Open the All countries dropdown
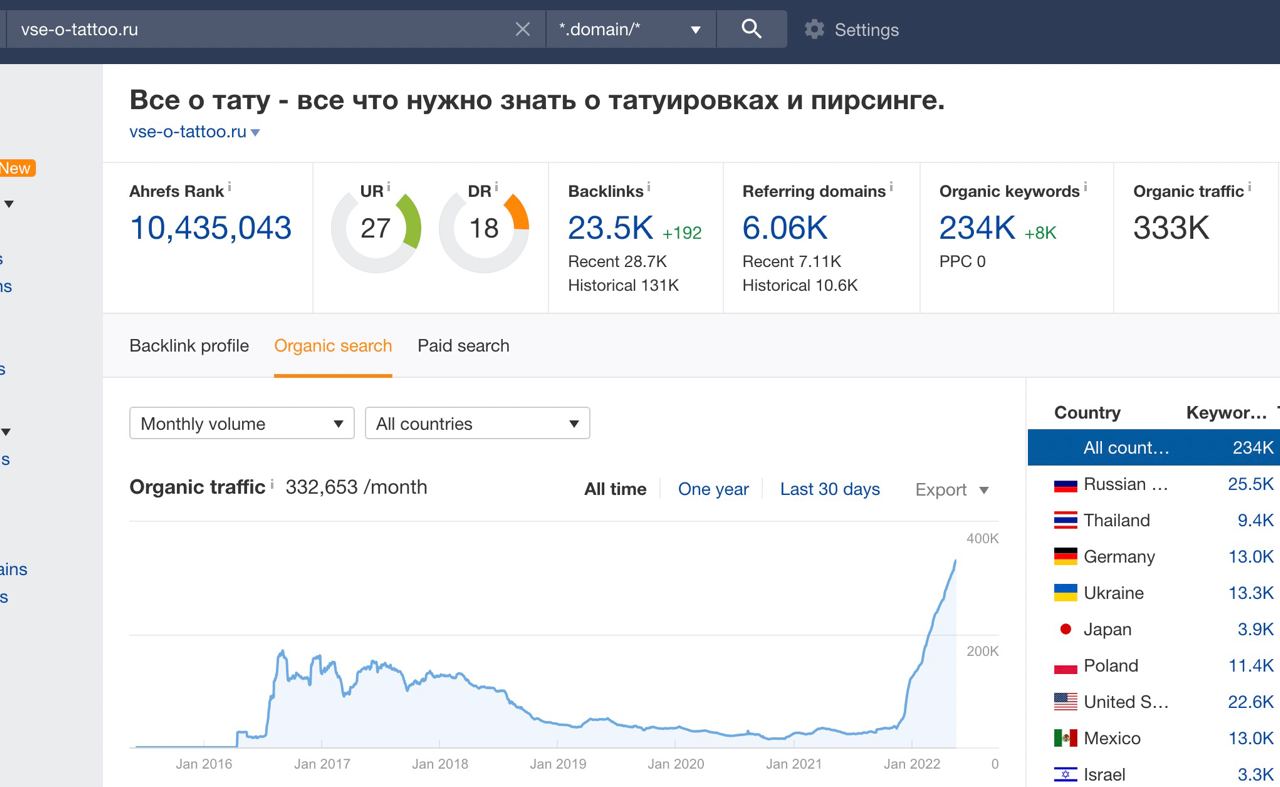Image resolution: width=1280 pixels, height=787 pixels. pyautogui.click(x=478, y=423)
